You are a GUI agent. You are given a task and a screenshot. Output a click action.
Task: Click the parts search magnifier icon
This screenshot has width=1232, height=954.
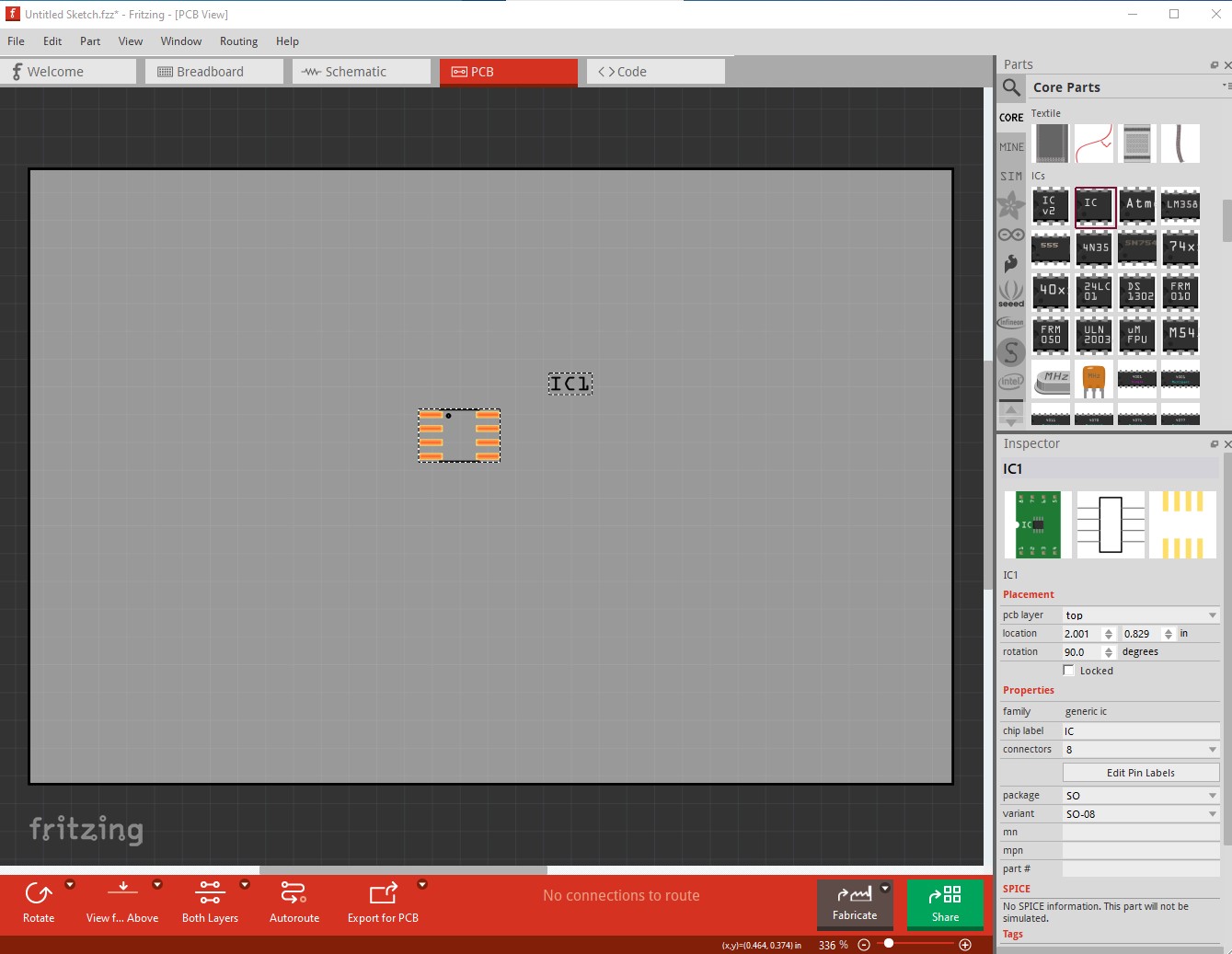1011,87
